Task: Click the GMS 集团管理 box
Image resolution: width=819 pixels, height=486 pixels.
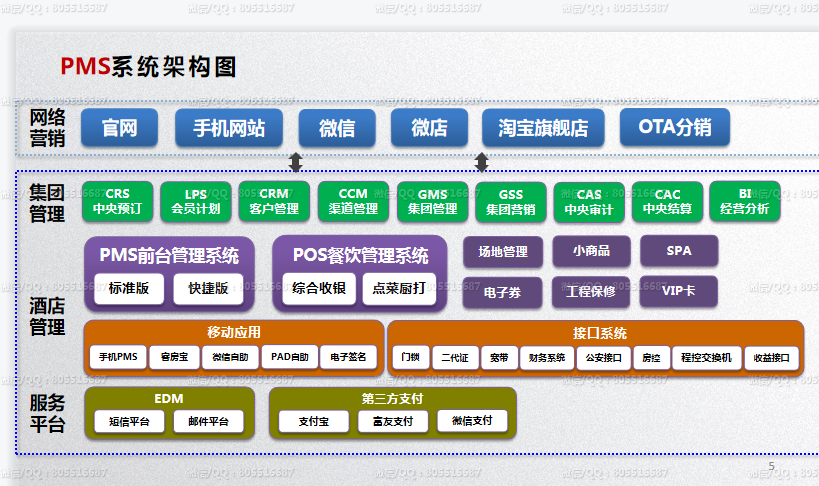Action: click(432, 202)
